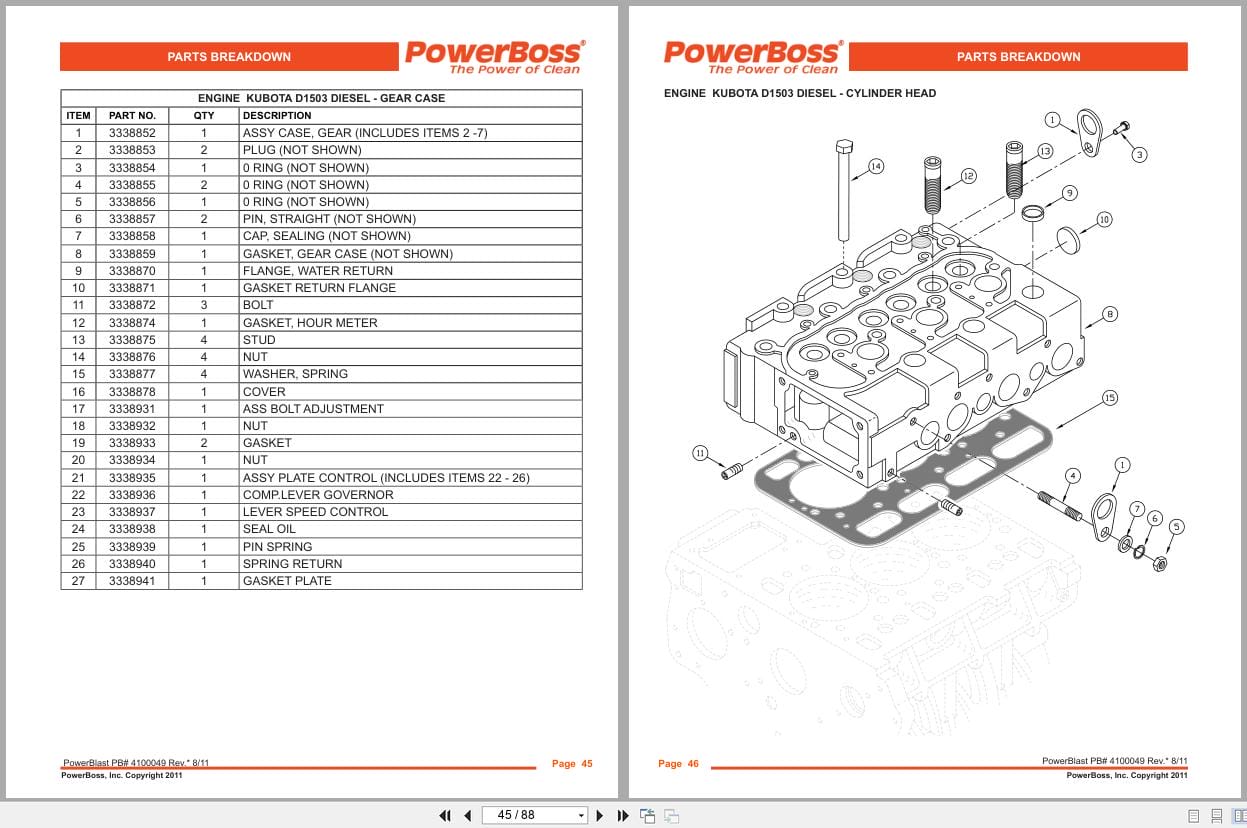Go to the first page
Viewport: 1247px width, 828px height.
coord(446,815)
